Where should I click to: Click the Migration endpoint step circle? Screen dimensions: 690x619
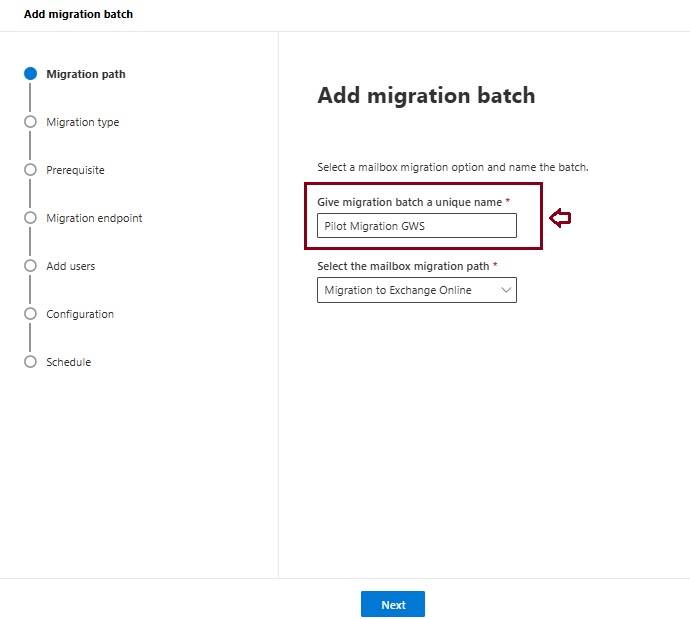coord(30,218)
